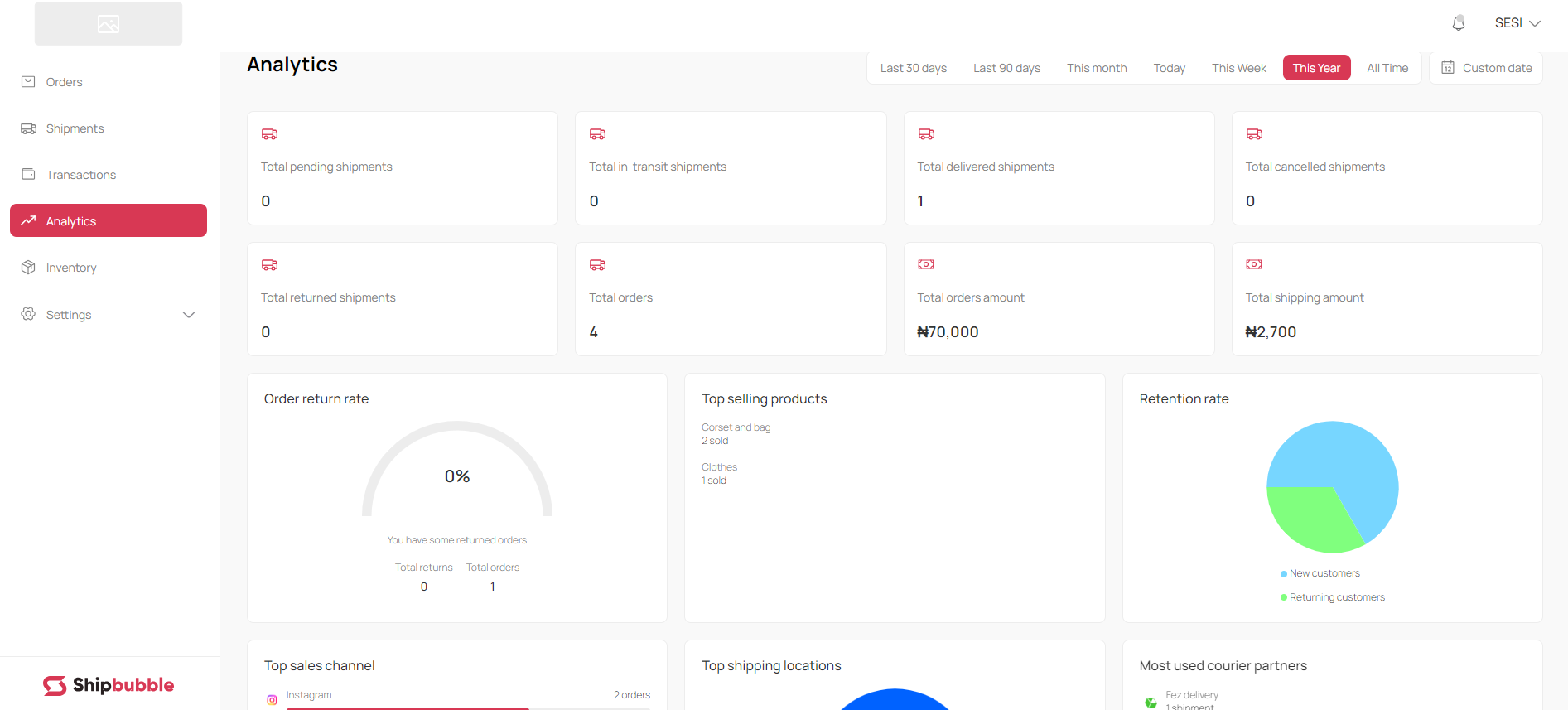The width and height of the screenshot is (1568, 710).
Task: Click the truck icon on Total orders card
Action: (597, 264)
